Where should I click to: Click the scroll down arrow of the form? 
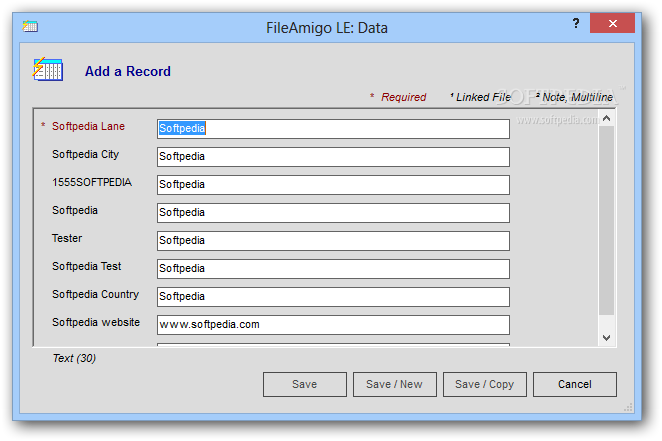coord(606,338)
